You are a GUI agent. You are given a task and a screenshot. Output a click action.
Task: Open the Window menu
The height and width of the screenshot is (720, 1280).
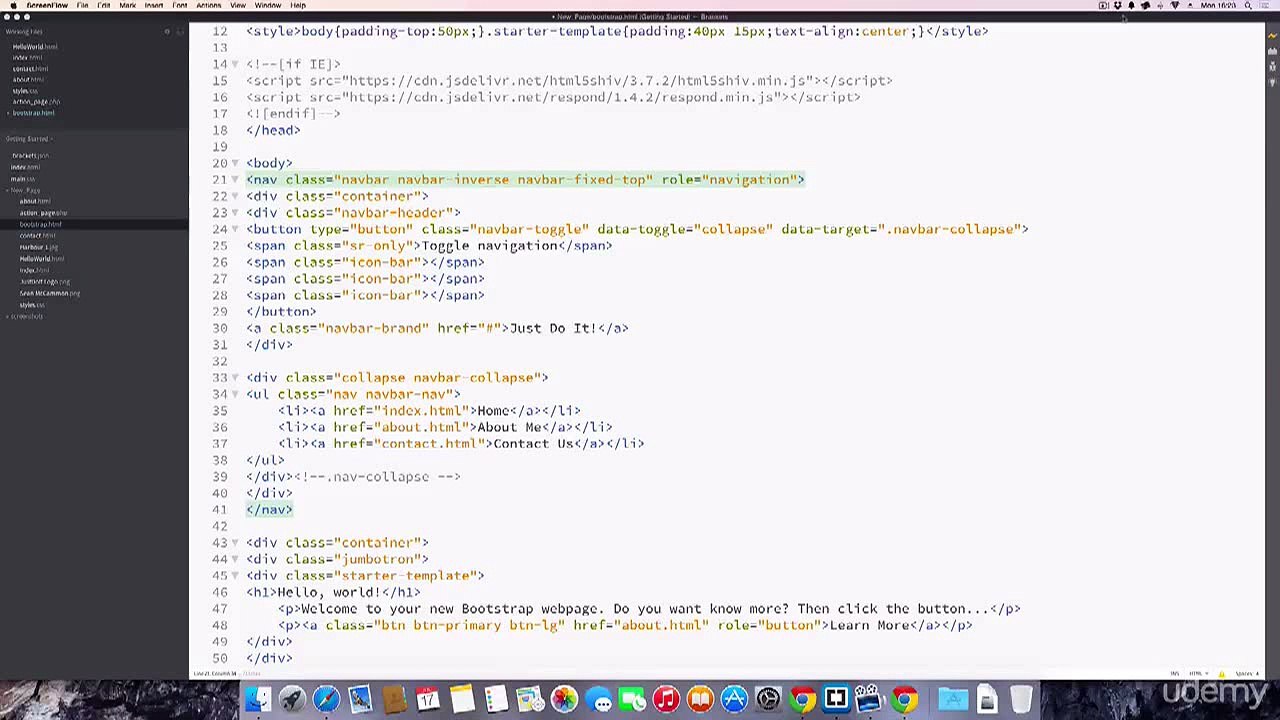pyautogui.click(x=267, y=6)
